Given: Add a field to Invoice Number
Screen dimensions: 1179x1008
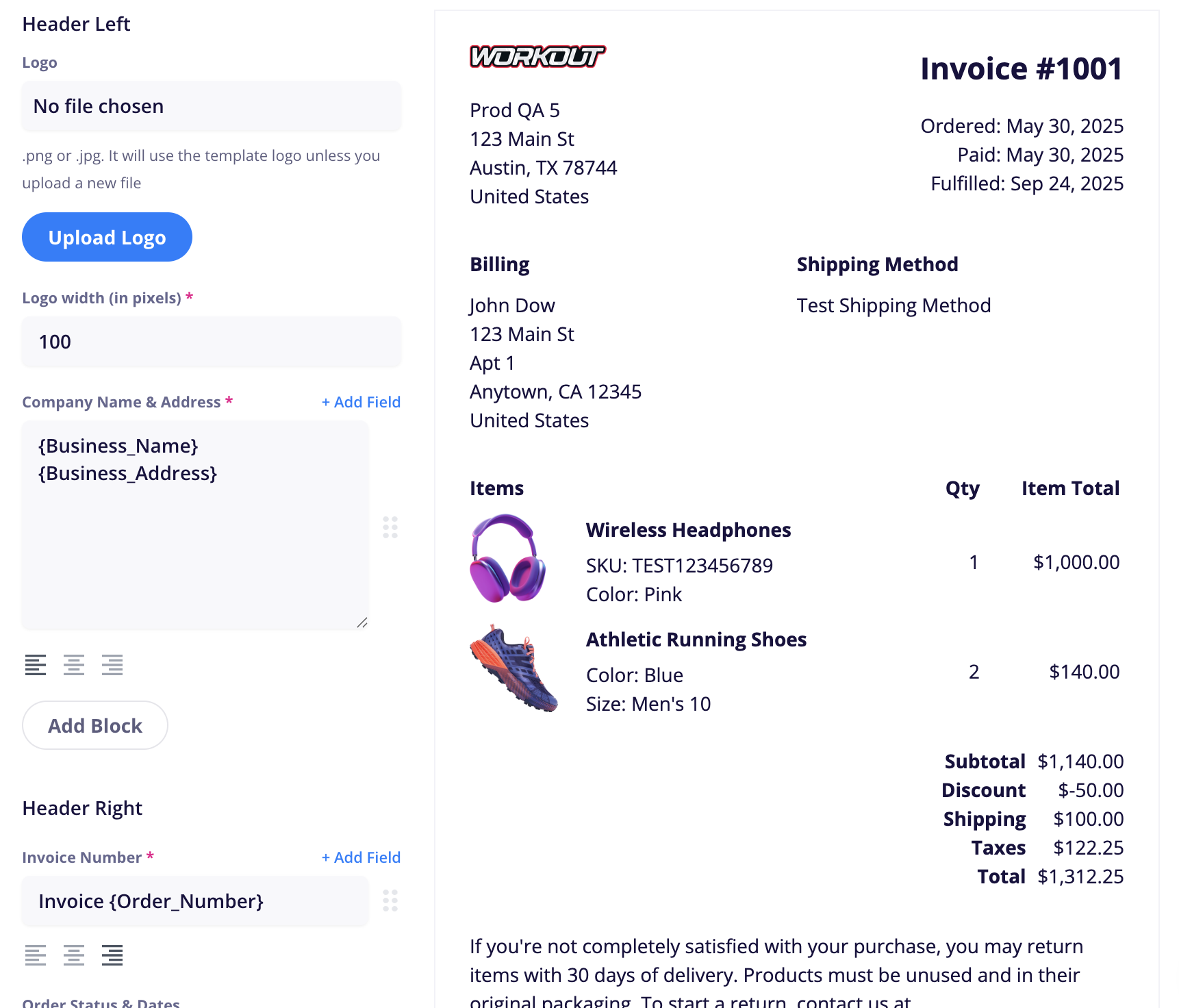Looking at the screenshot, I should click(361, 857).
